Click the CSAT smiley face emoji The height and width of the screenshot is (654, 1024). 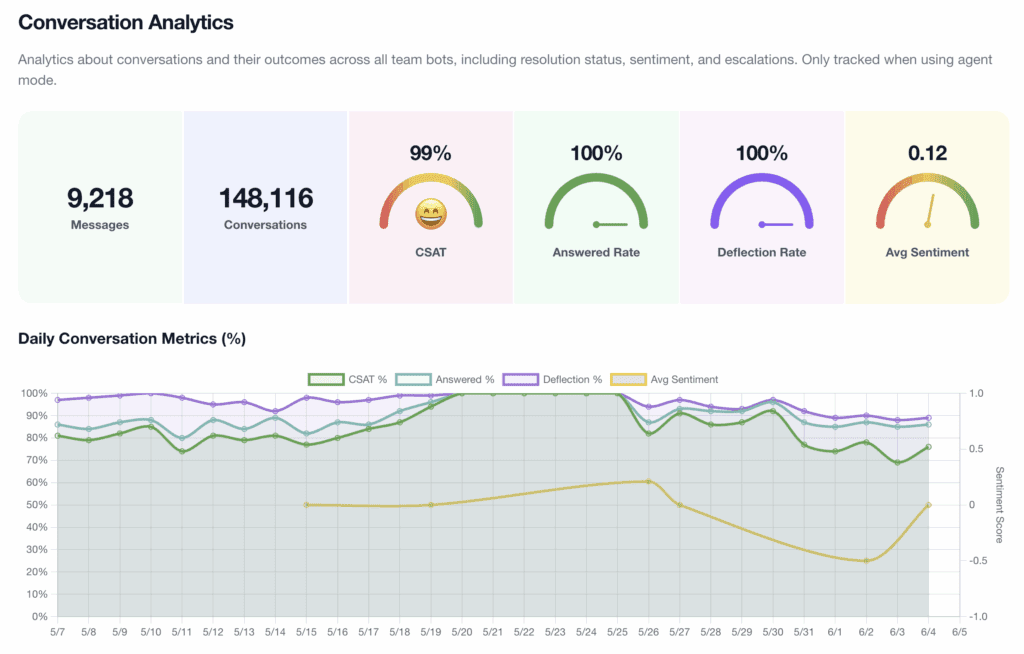click(431, 213)
